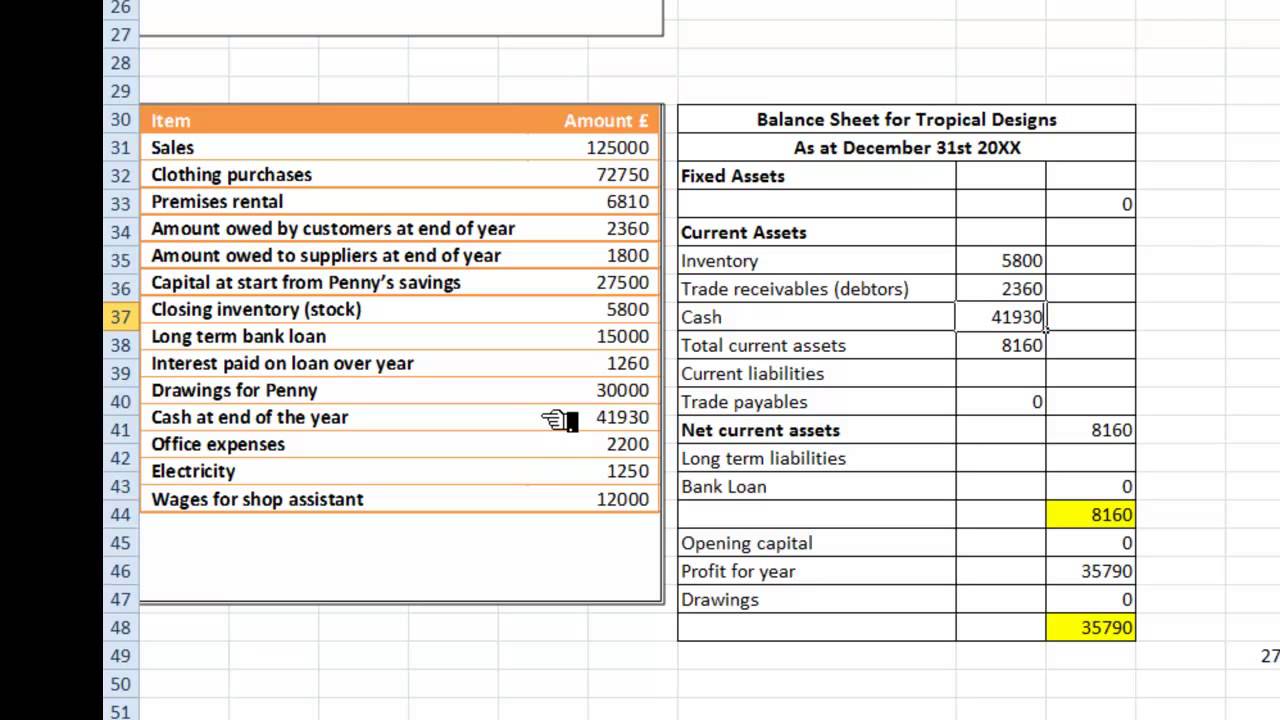1280x720 pixels.
Task: Click the Amount £ column header
Action: pyautogui.click(x=606, y=120)
